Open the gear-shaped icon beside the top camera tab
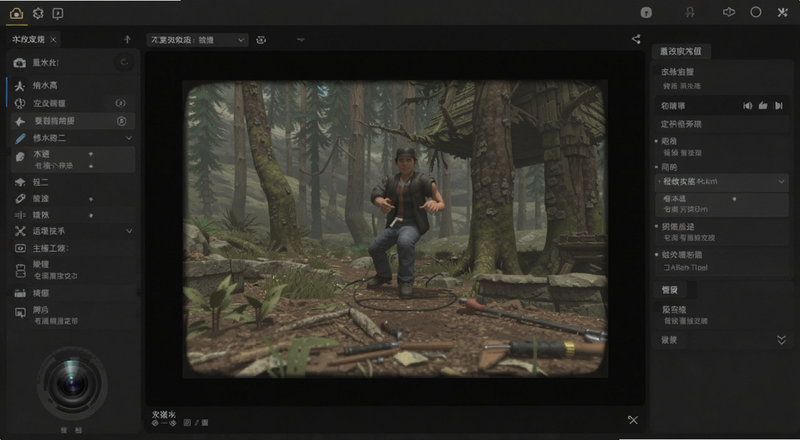This screenshot has height=440, width=800. pyautogui.click(x=38, y=13)
